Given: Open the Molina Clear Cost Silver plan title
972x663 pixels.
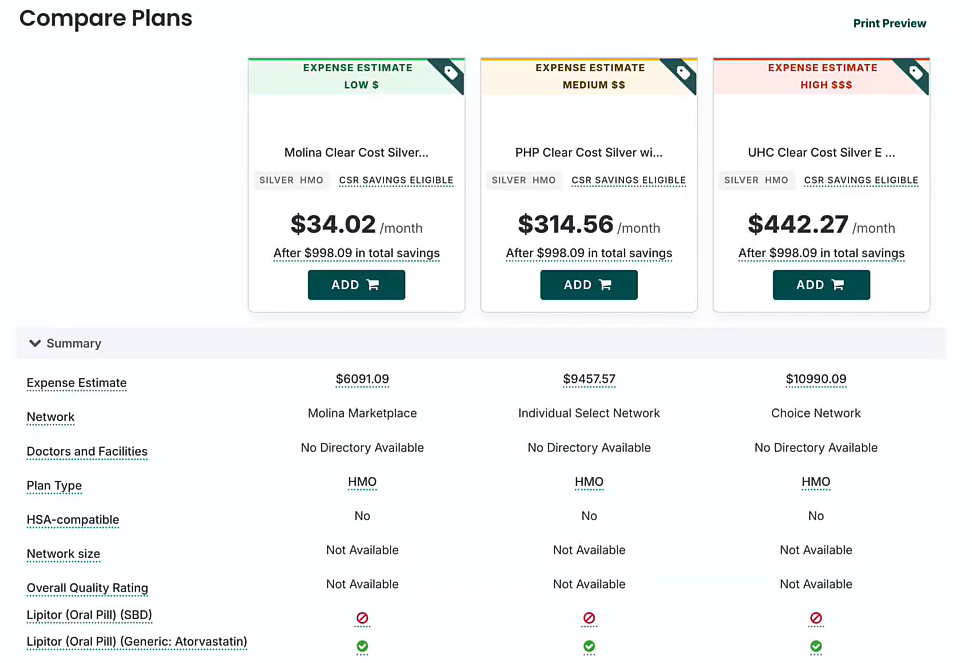Looking at the screenshot, I should click(x=356, y=153).
